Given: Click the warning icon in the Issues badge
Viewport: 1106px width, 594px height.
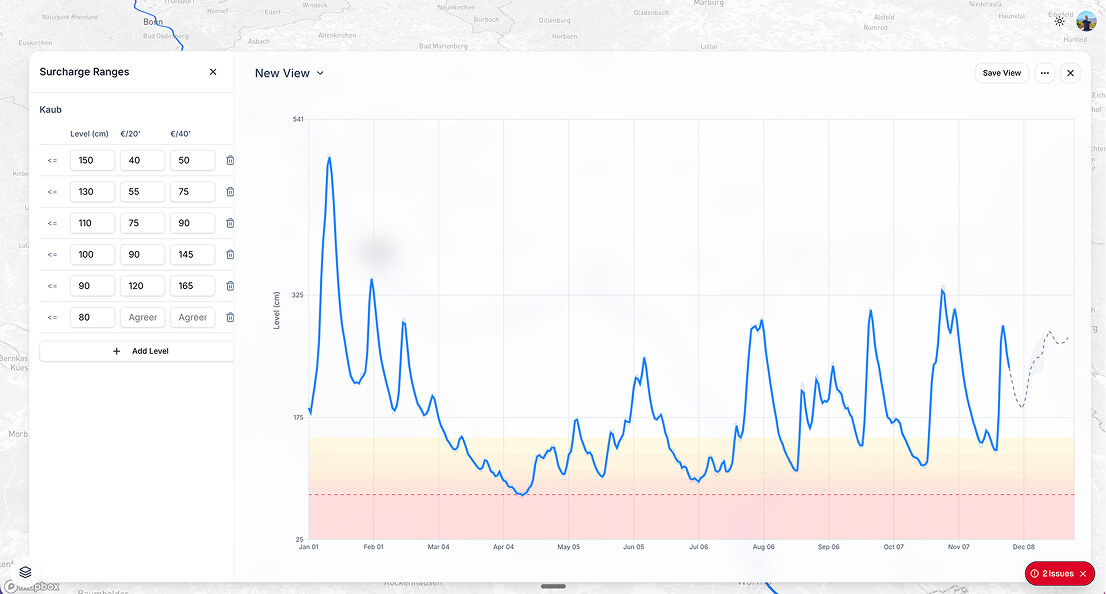Looking at the screenshot, I should (x=1035, y=573).
